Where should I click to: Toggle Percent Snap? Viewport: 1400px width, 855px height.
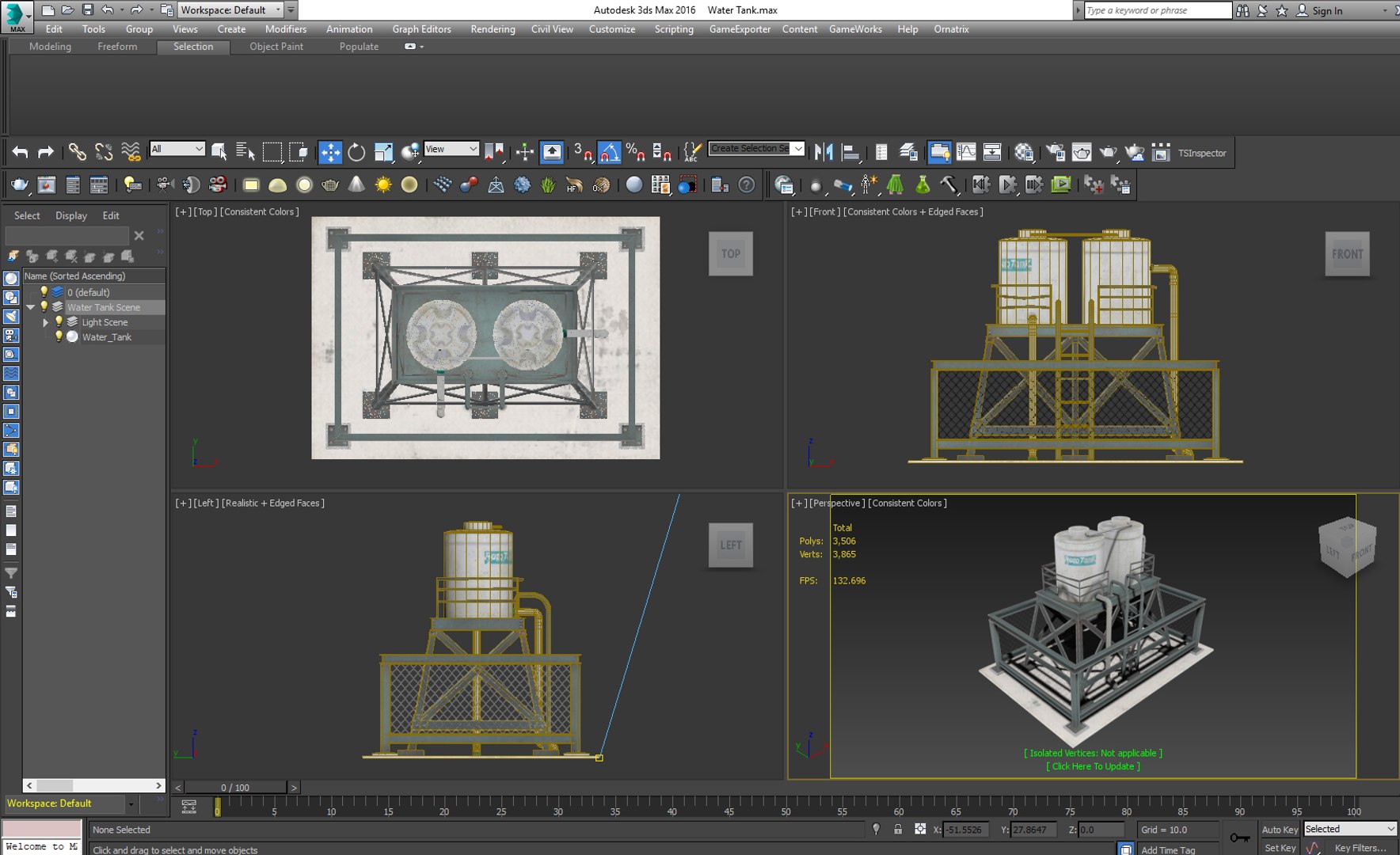coord(635,152)
